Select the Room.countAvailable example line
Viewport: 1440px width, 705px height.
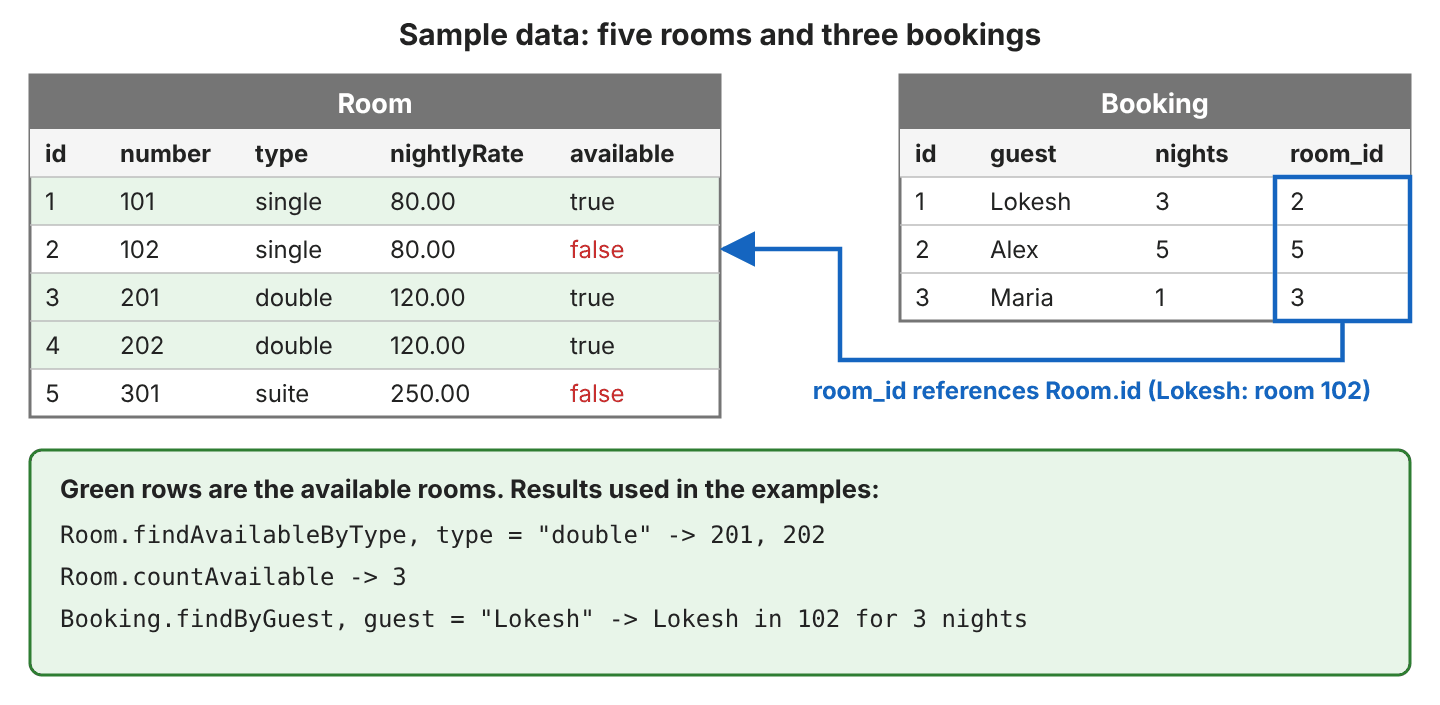click(x=233, y=577)
